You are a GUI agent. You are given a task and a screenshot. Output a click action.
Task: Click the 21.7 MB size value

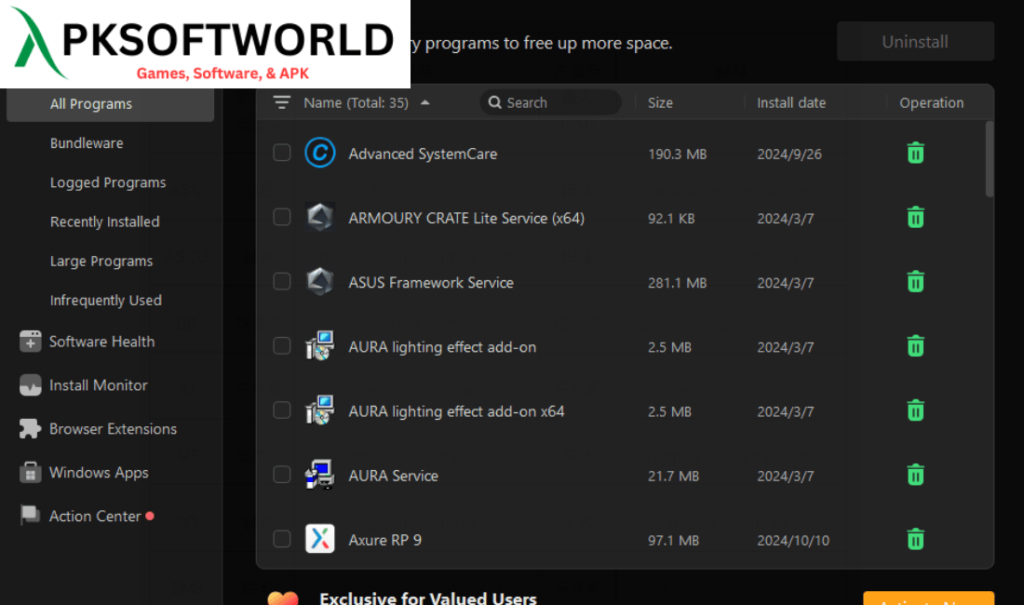pos(673,476)
